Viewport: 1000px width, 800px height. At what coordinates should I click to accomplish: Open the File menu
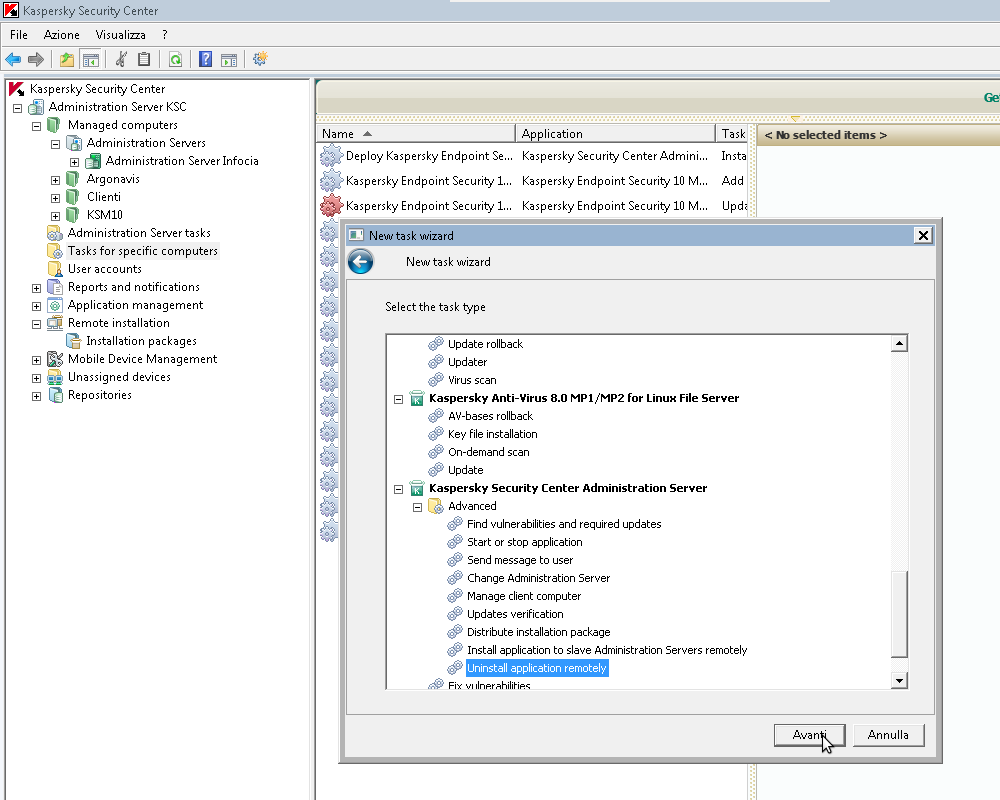(18, 34)
